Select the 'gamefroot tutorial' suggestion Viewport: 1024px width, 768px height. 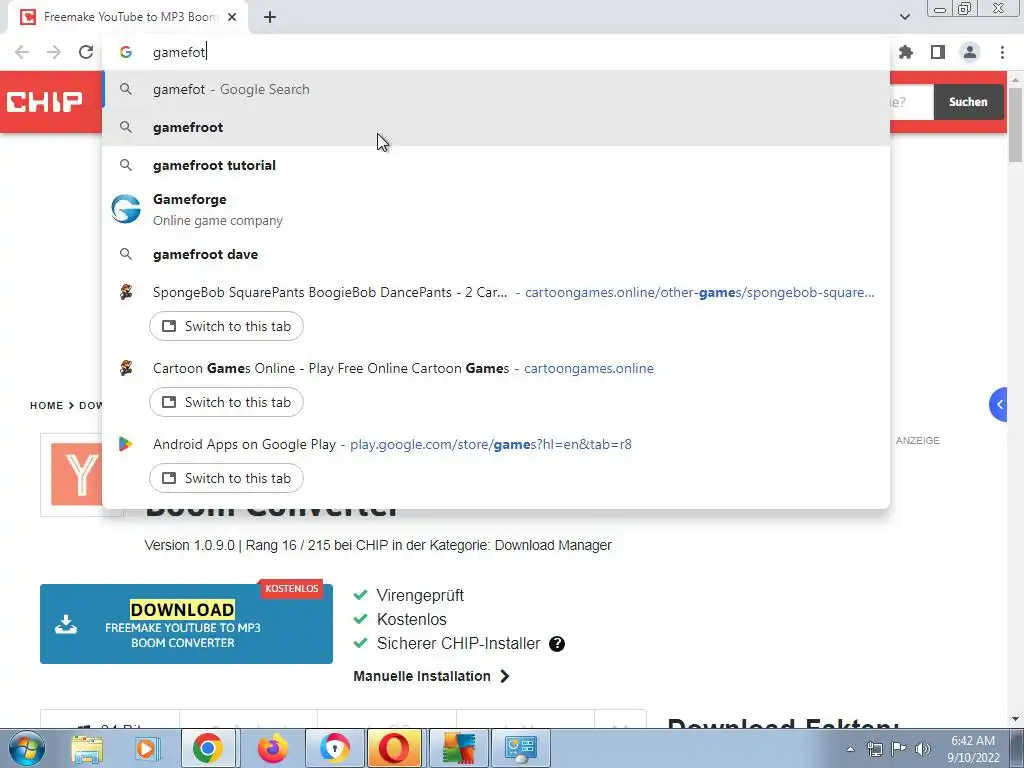coord(496,165)
